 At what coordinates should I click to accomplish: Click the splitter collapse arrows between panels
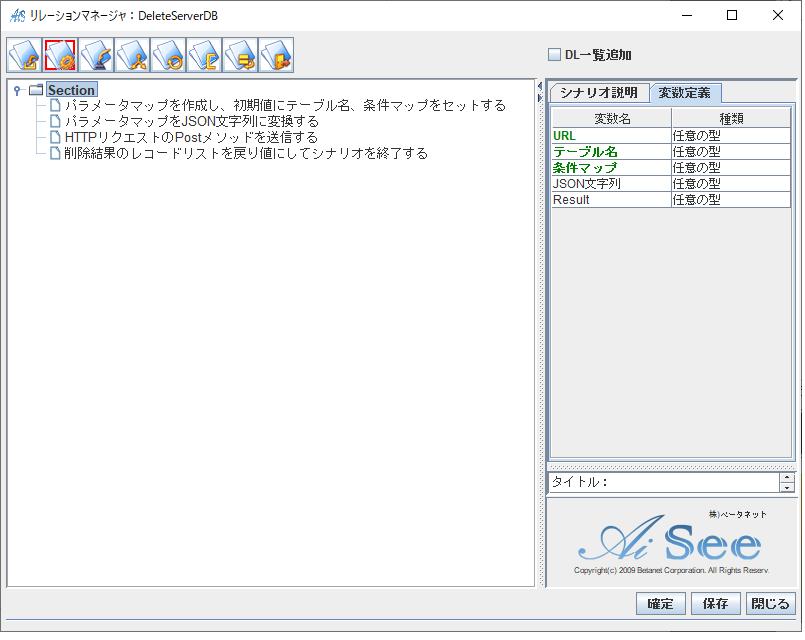(540, 91)
